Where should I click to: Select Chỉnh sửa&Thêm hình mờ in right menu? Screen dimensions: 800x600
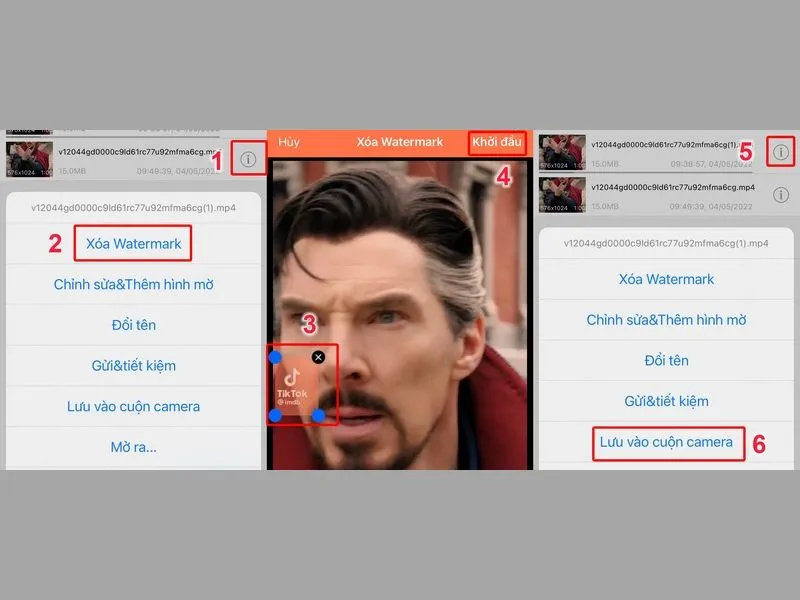click(666, 320)
